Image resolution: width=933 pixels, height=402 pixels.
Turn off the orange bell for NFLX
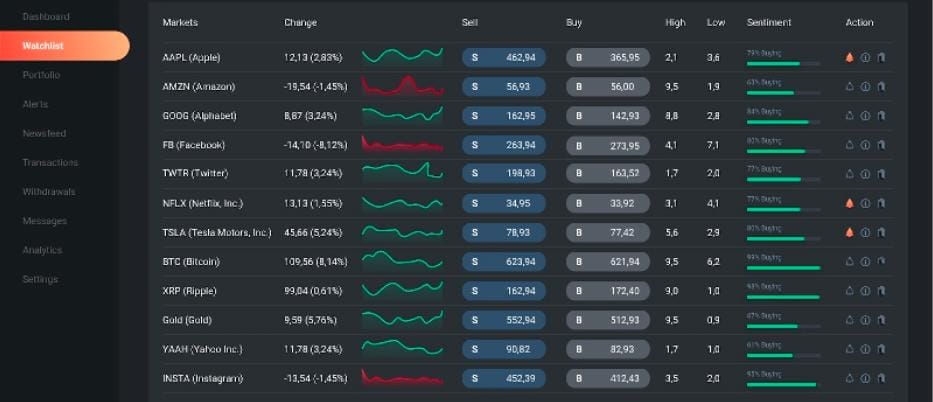pos(850,203)
